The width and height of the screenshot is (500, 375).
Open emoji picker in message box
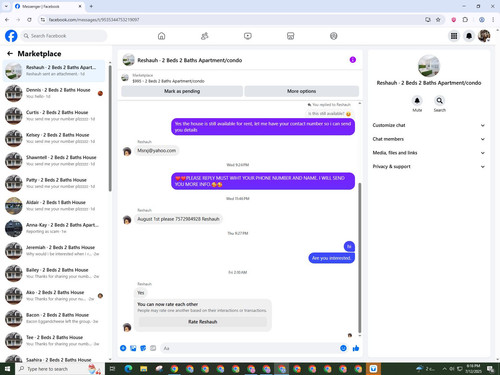[343, 348]
